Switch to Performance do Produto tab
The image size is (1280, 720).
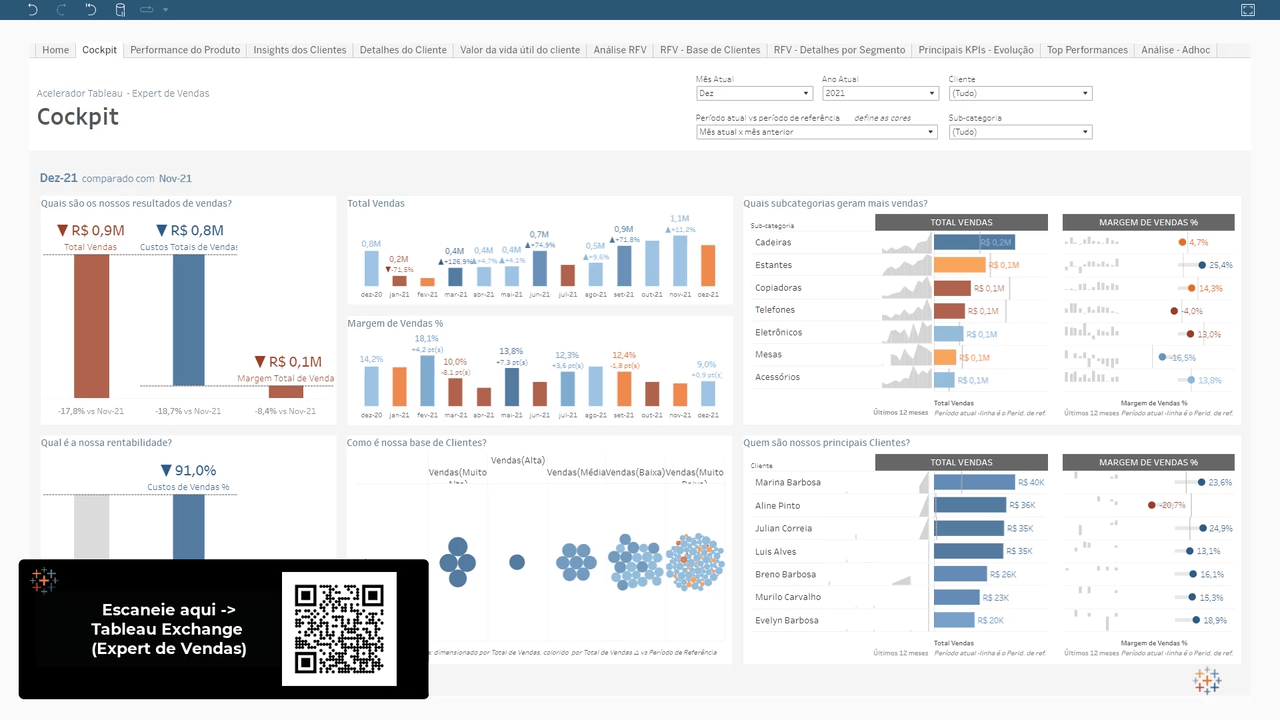point(185,50)
